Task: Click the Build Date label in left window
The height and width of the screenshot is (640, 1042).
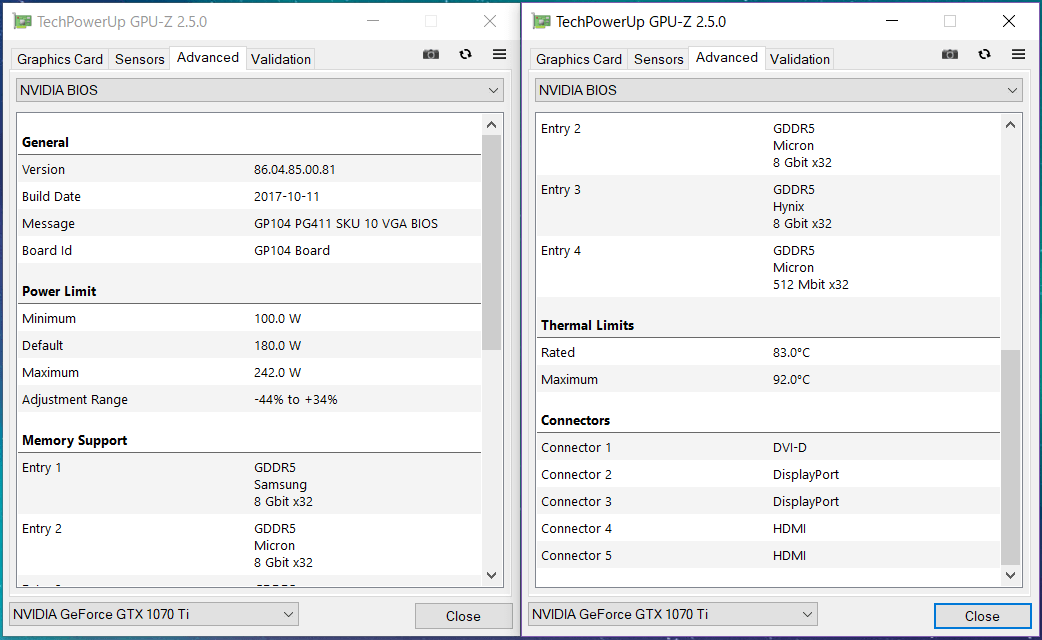Action: [51, 197]
